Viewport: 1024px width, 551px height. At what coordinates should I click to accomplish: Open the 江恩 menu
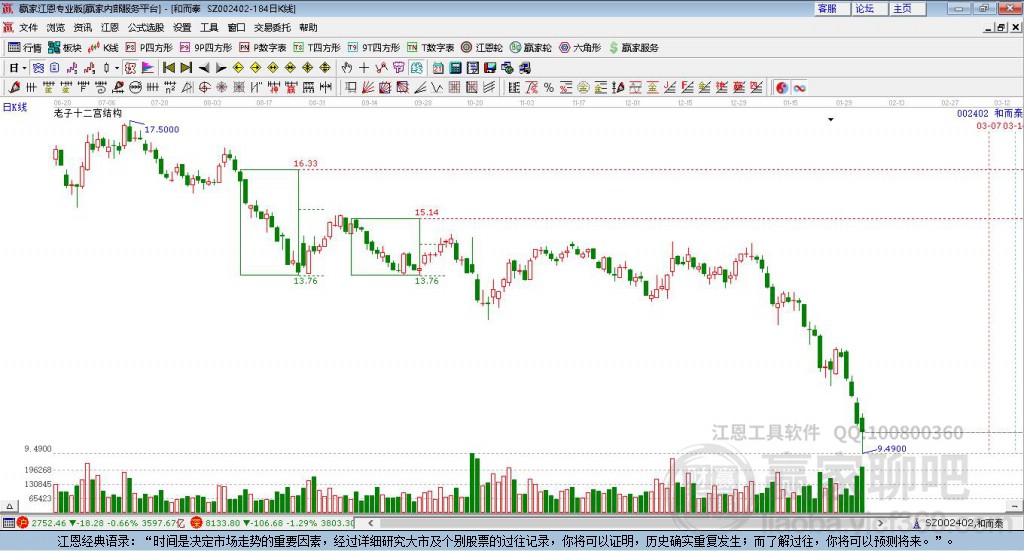(110, 27)
